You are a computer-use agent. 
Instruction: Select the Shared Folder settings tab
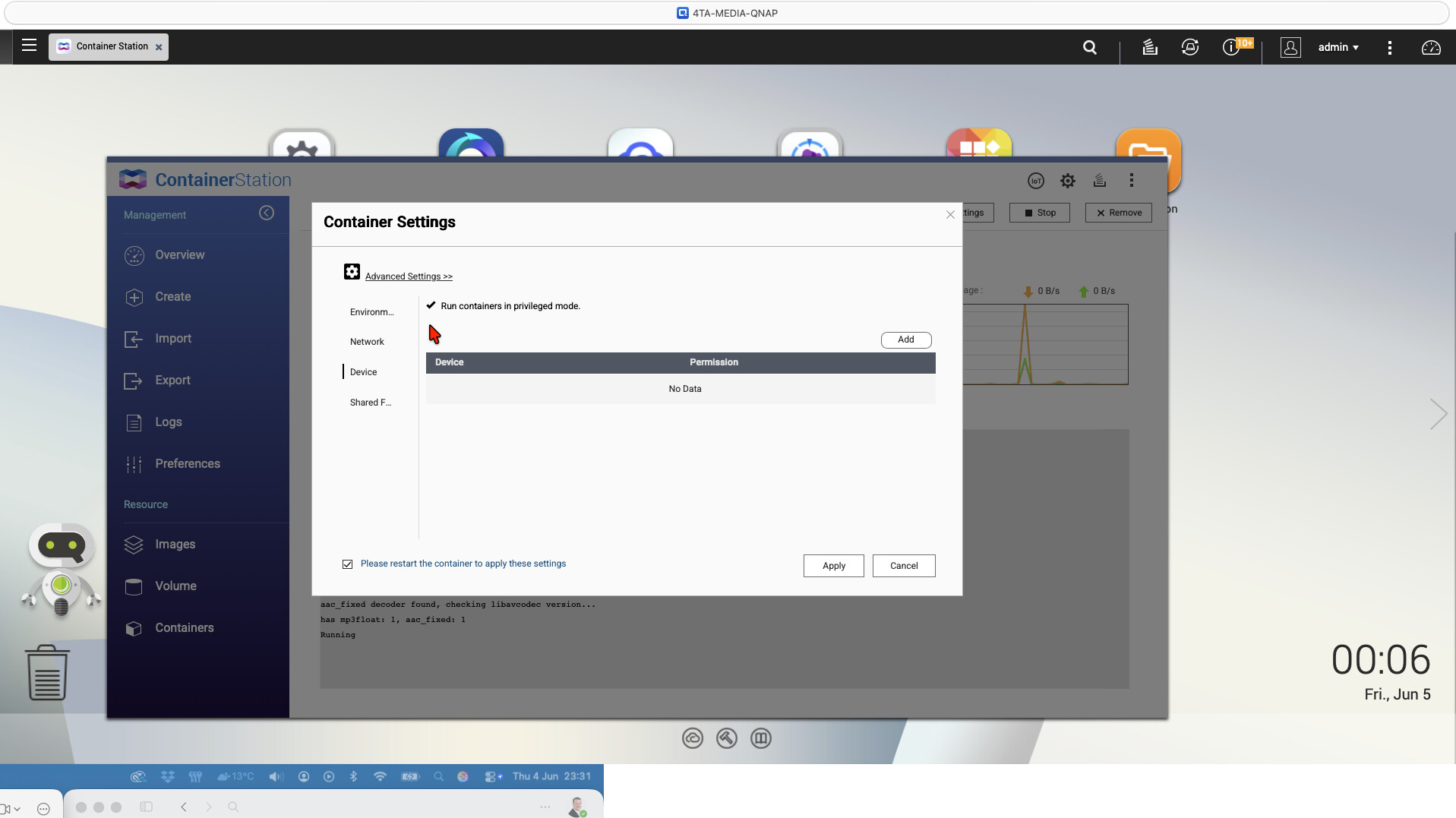[371, 403]
